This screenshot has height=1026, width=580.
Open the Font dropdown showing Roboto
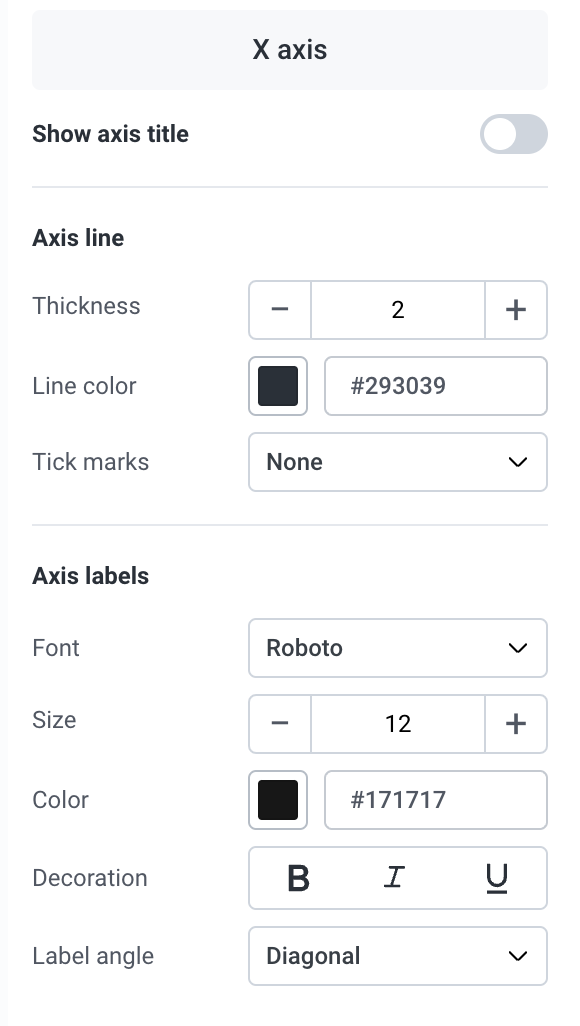click(398, 648)
